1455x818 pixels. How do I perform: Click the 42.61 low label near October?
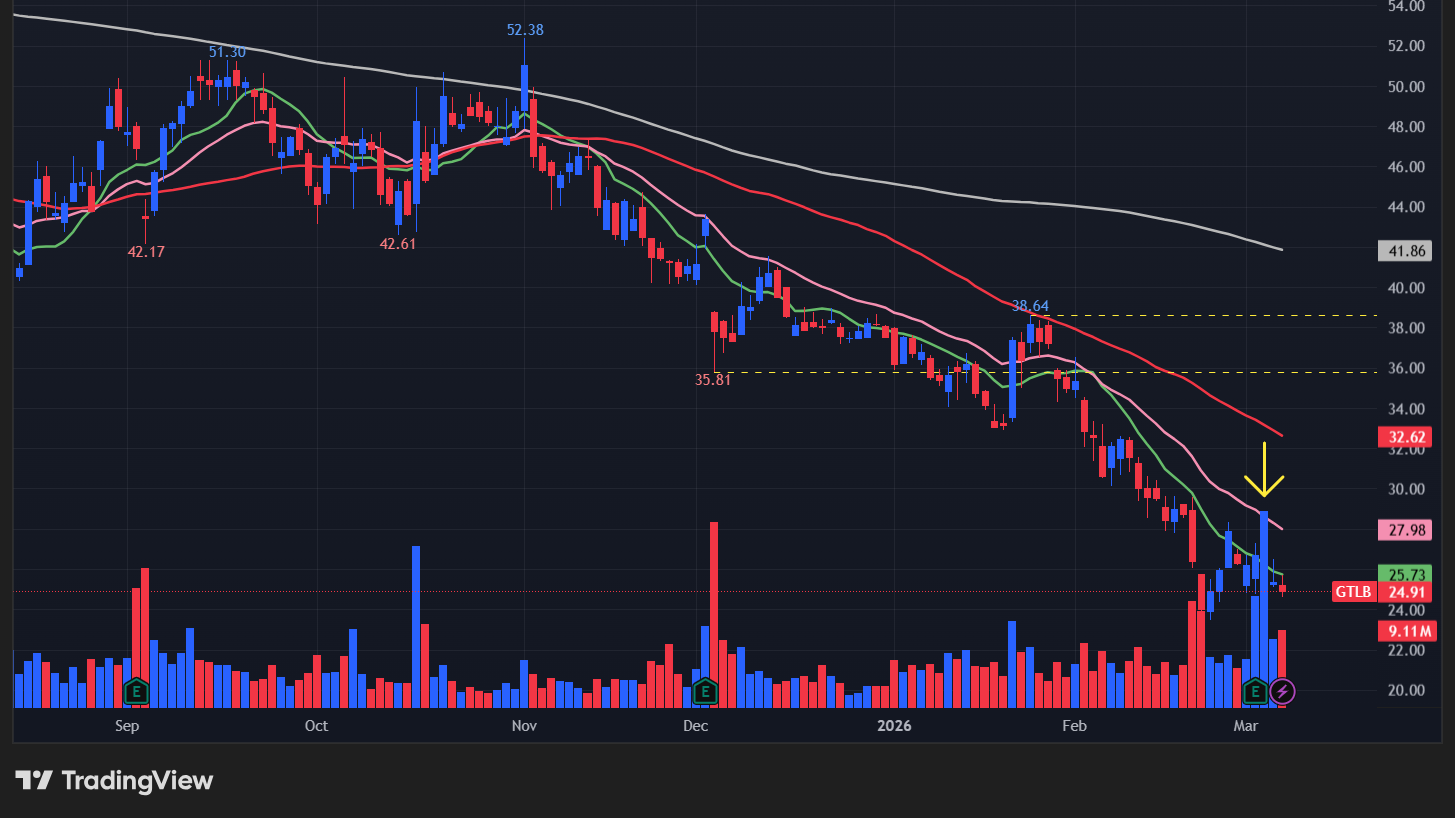[398, 242]
